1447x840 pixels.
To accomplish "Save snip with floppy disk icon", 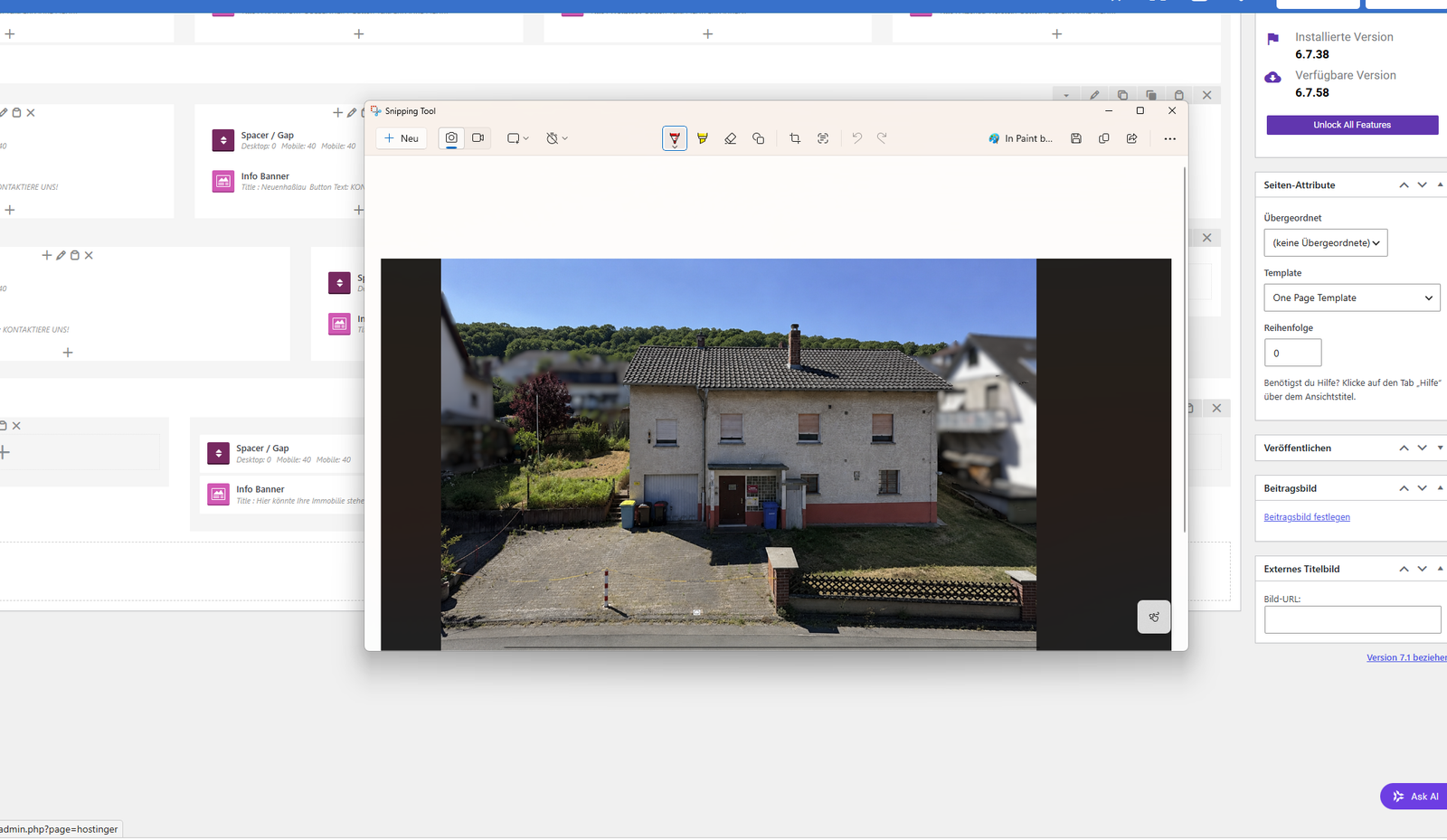I will click(1076, 138).
